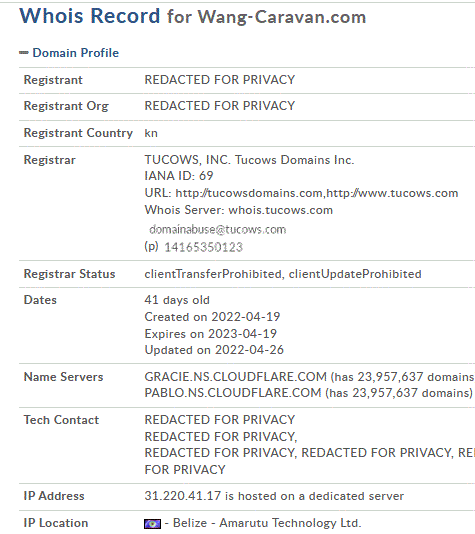
Task: Select the GRACIE.NS.CLOUDFLARE.COM name server
Action: pyautogui.click(x=235, y=377)
